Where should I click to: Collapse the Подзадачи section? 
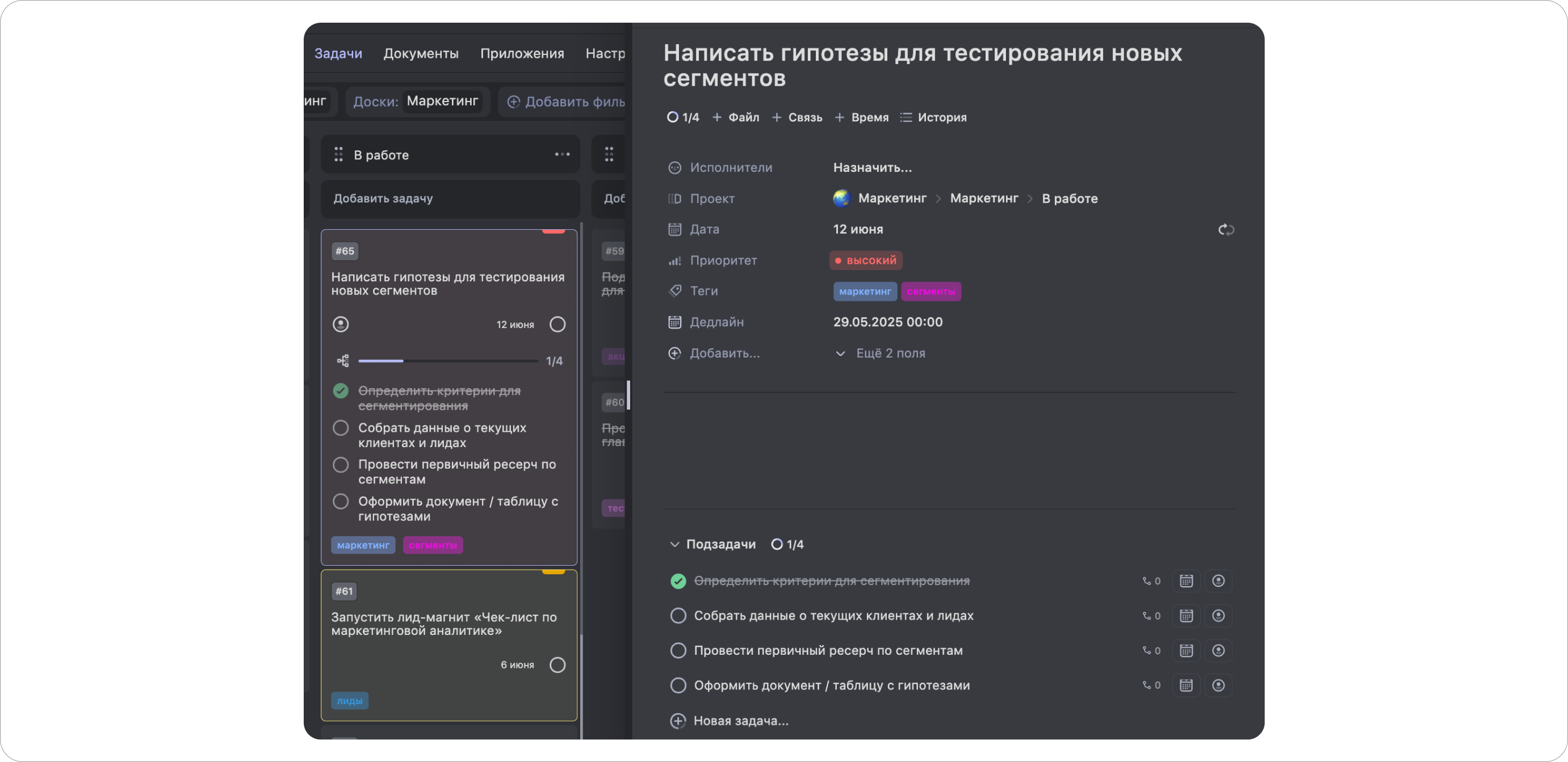tap(675, 544)
